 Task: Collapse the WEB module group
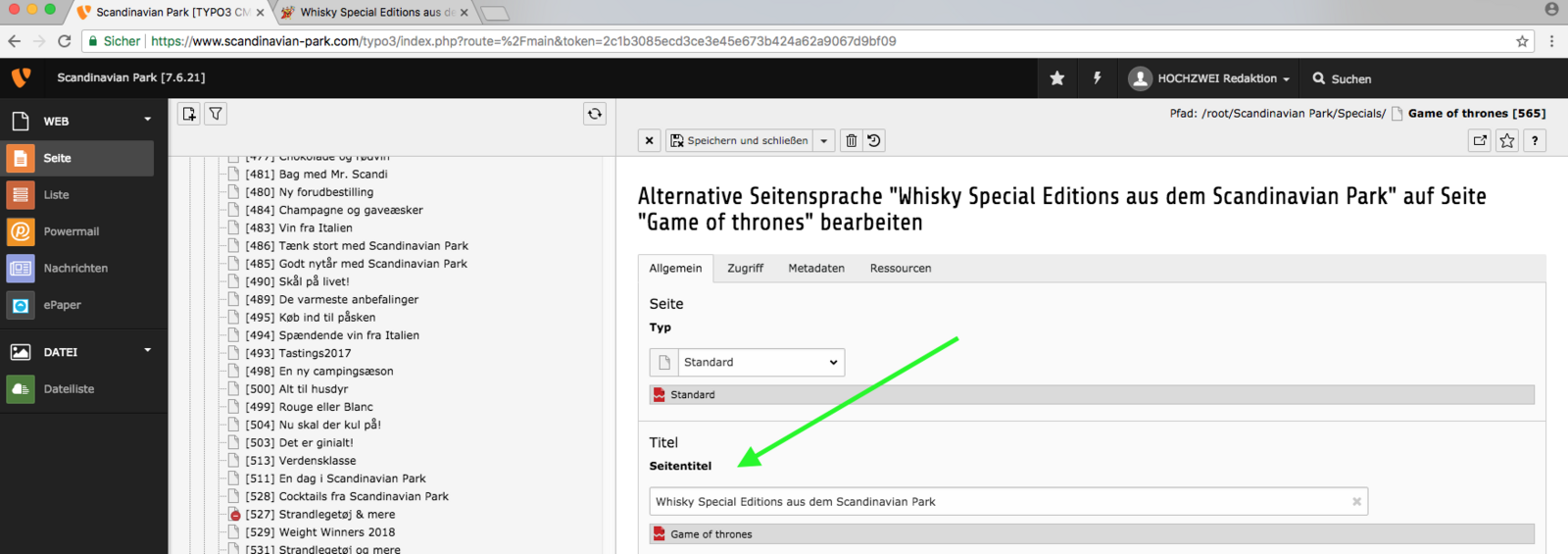pos(148,120)
